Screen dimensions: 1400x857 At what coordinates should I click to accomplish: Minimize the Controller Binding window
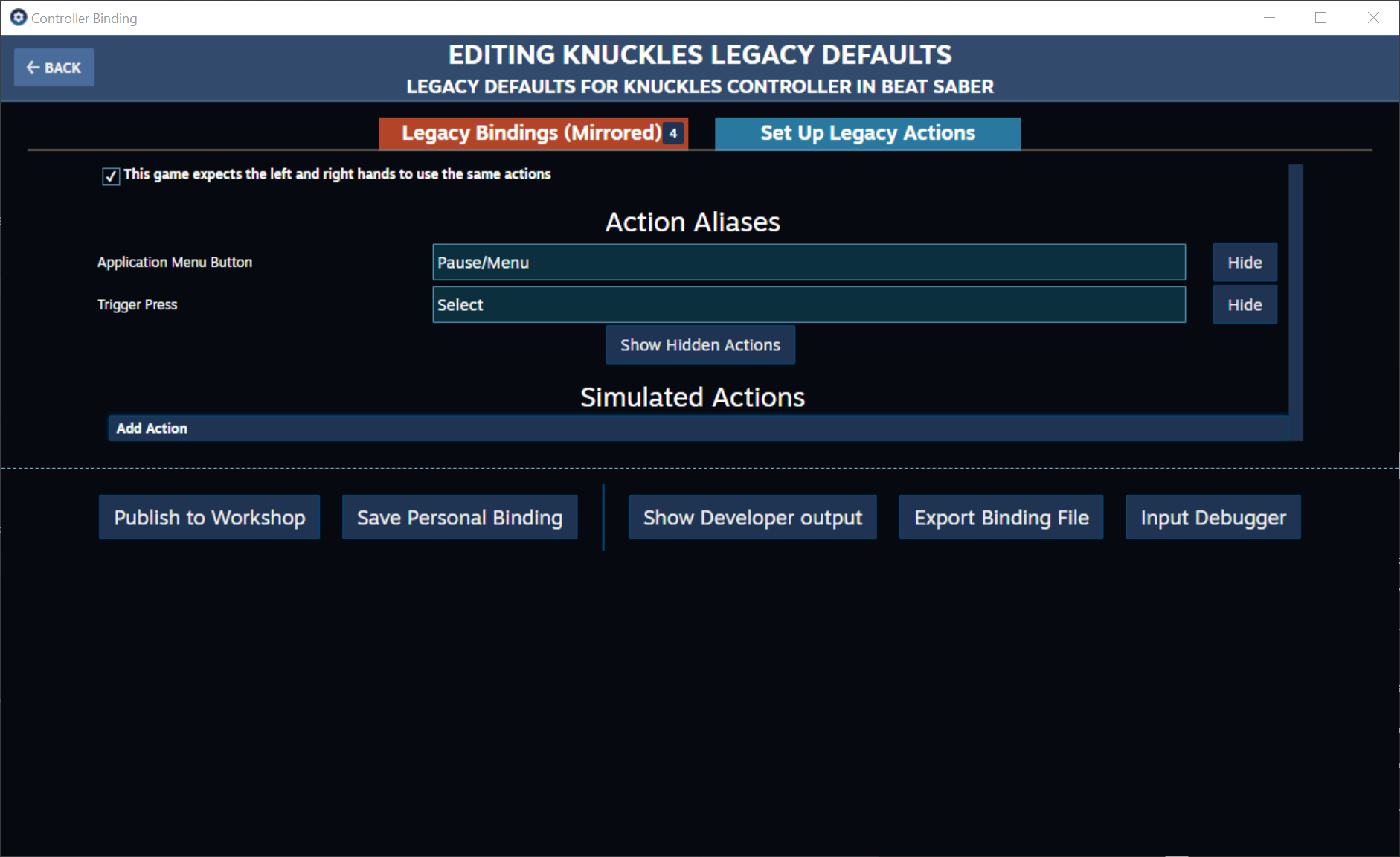point(1269,17)
